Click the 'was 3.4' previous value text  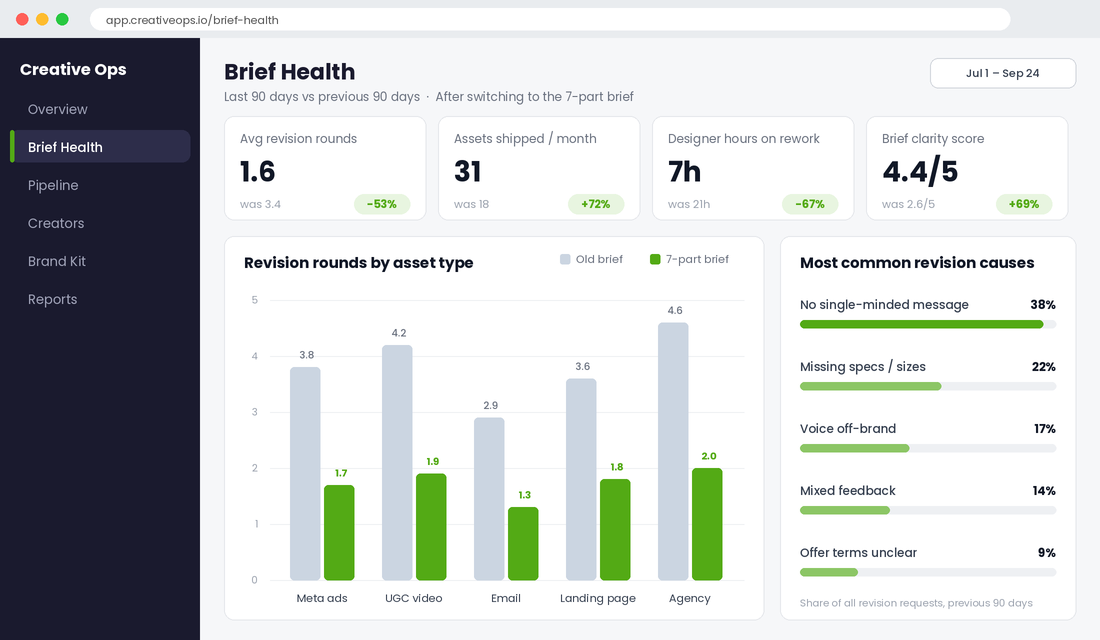(260, 204)
